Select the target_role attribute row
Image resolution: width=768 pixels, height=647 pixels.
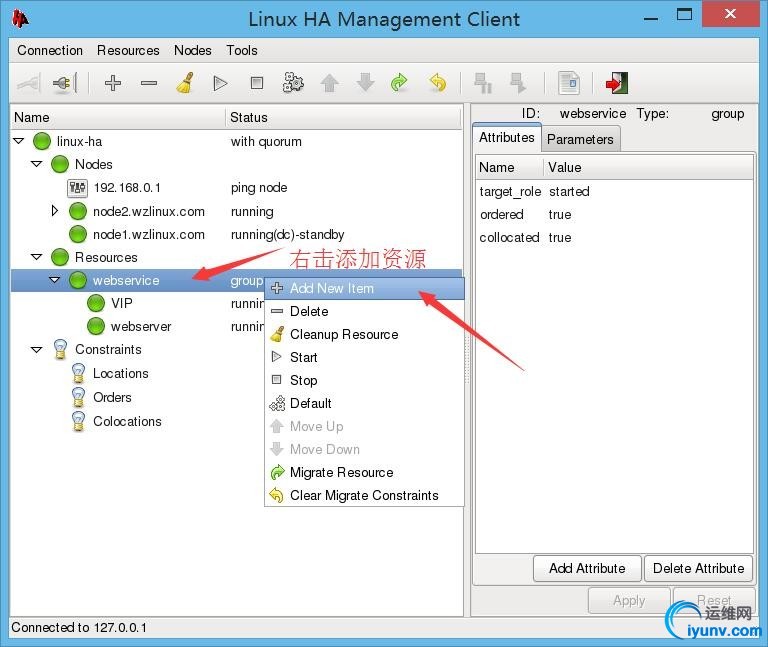point(614,192)
